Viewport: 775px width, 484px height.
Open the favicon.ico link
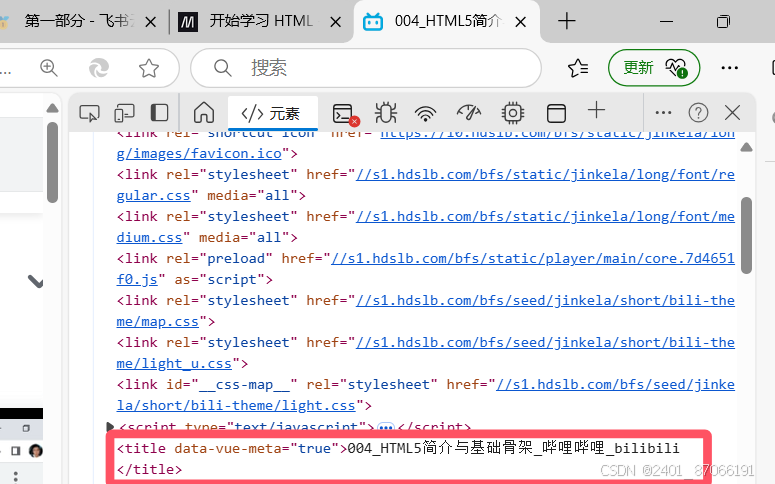[x=199, y=154]
